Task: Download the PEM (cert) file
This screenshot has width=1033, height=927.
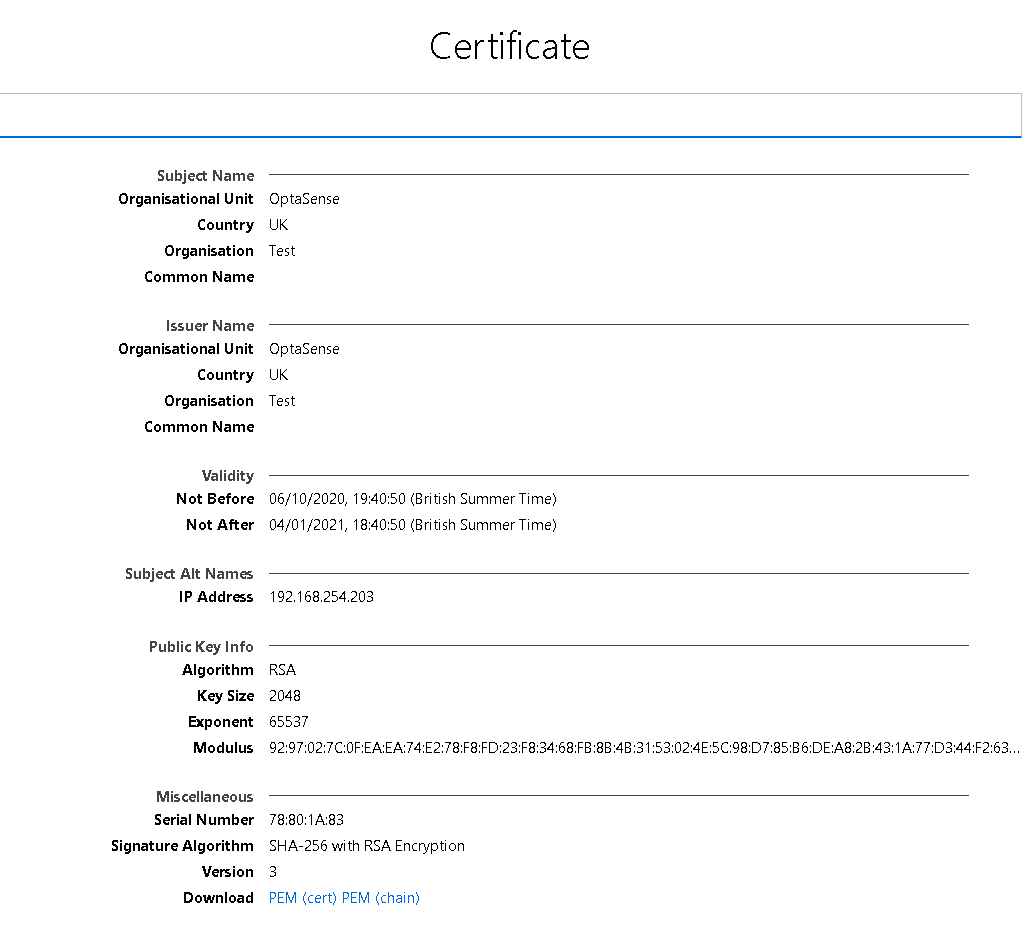Action: 299,897
